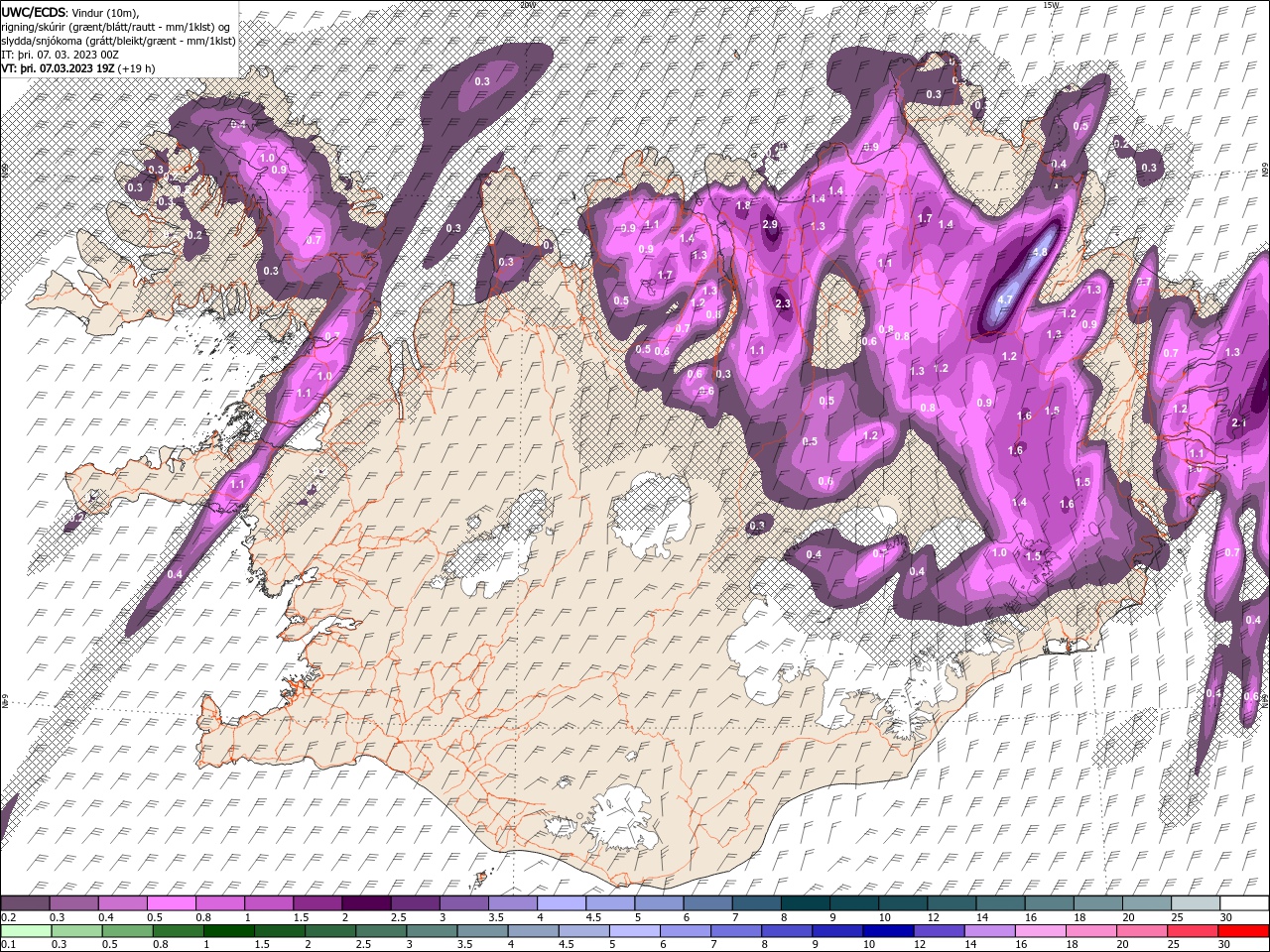The image size is (1270, 952).
Task: Click the 20W longitude label at top
Action: coord(526,5)
